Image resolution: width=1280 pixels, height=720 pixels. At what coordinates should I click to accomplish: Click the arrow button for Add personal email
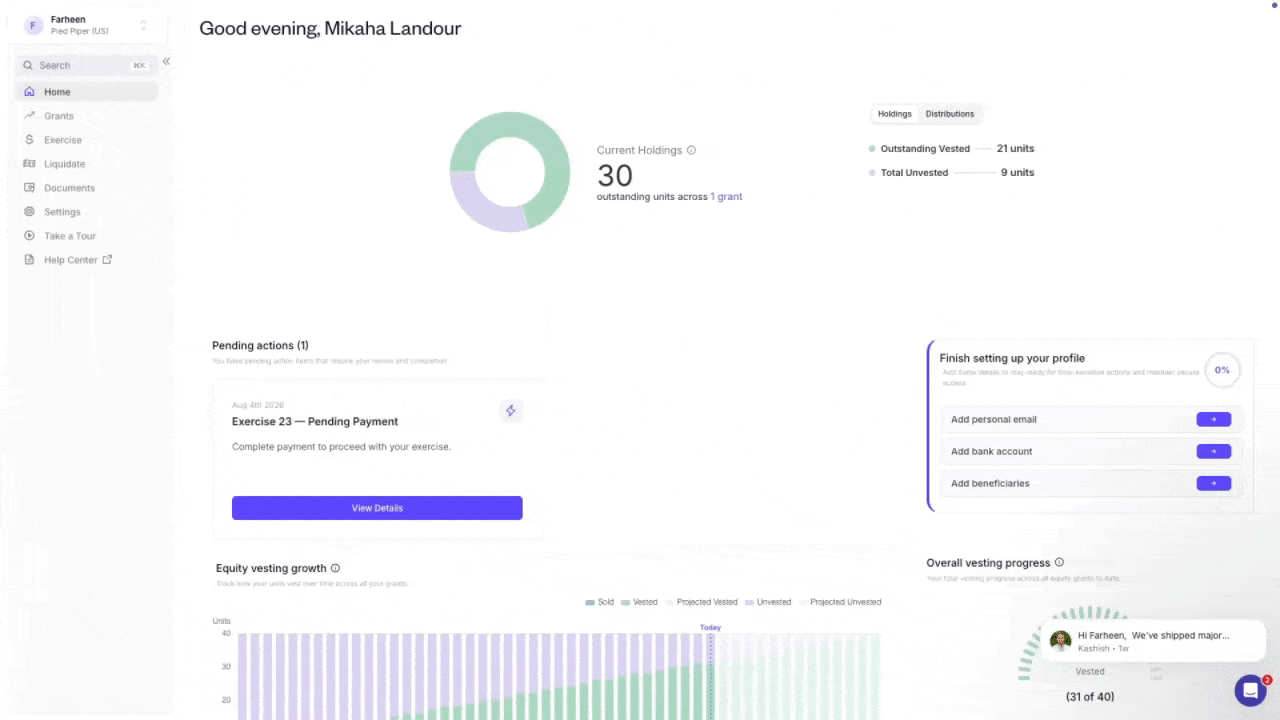[x=1214, y=420]
